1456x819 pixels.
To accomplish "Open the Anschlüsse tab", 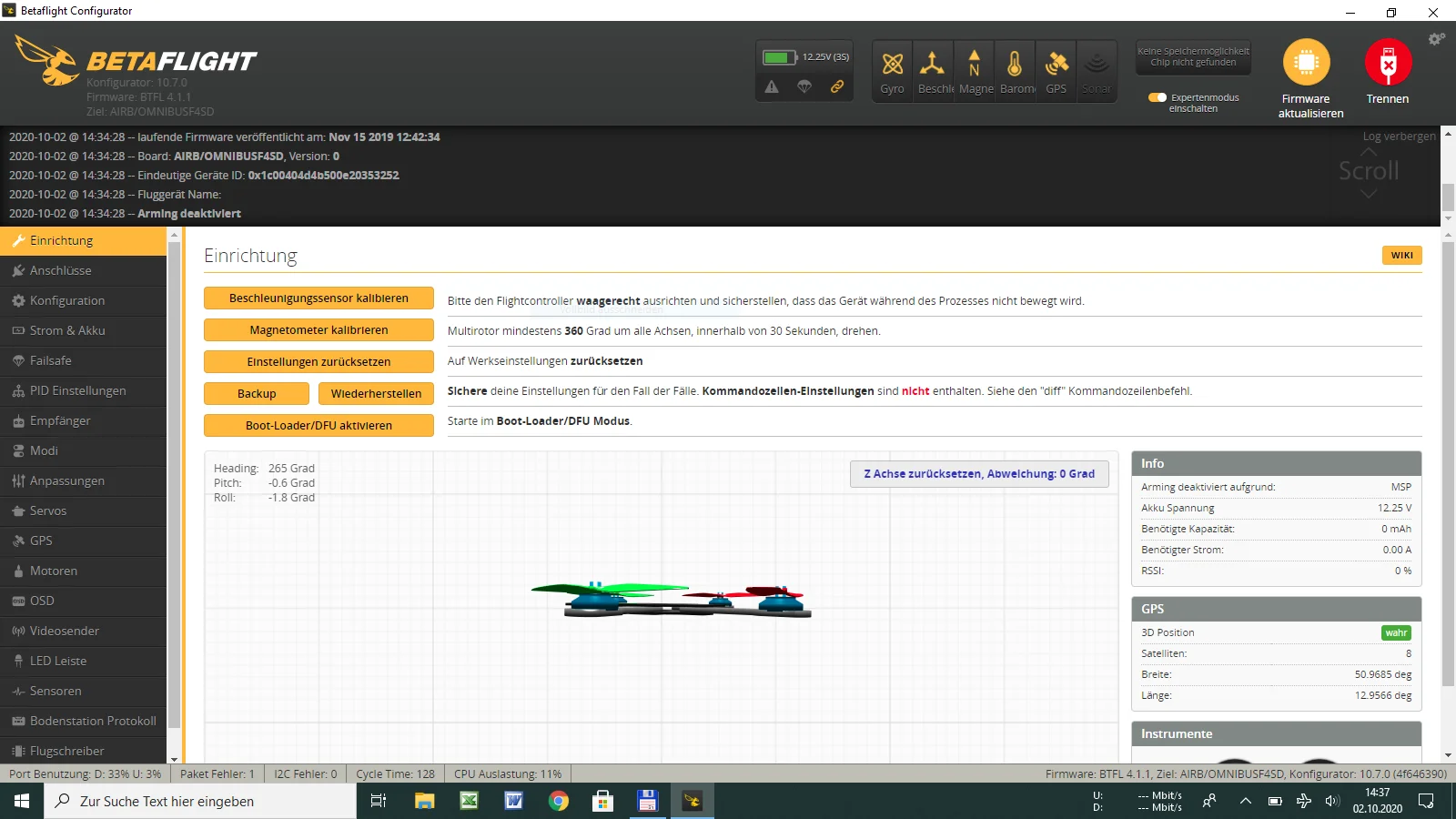I will [83, 270].
